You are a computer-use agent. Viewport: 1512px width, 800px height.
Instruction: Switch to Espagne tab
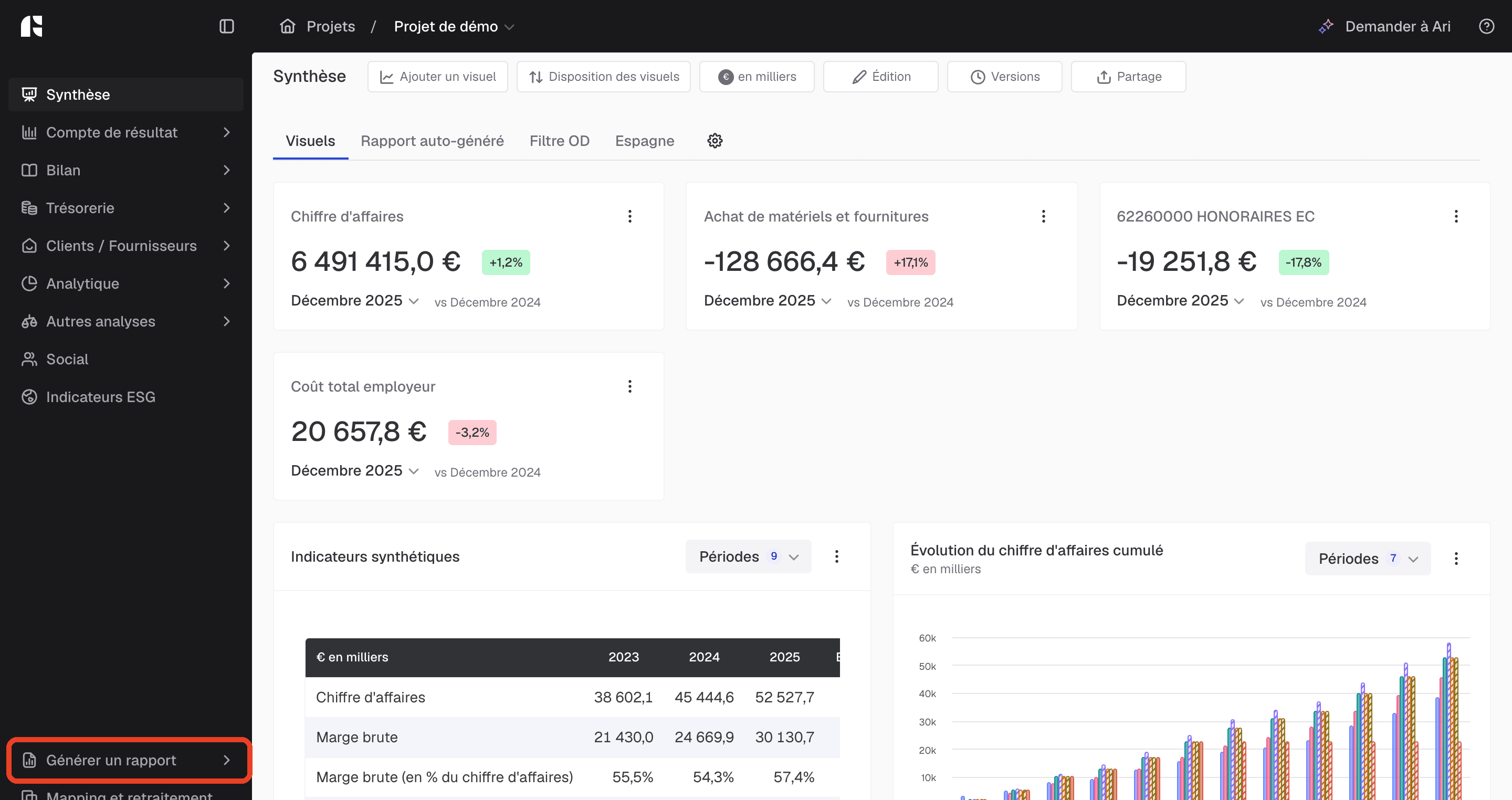click(x=645, y=141)
